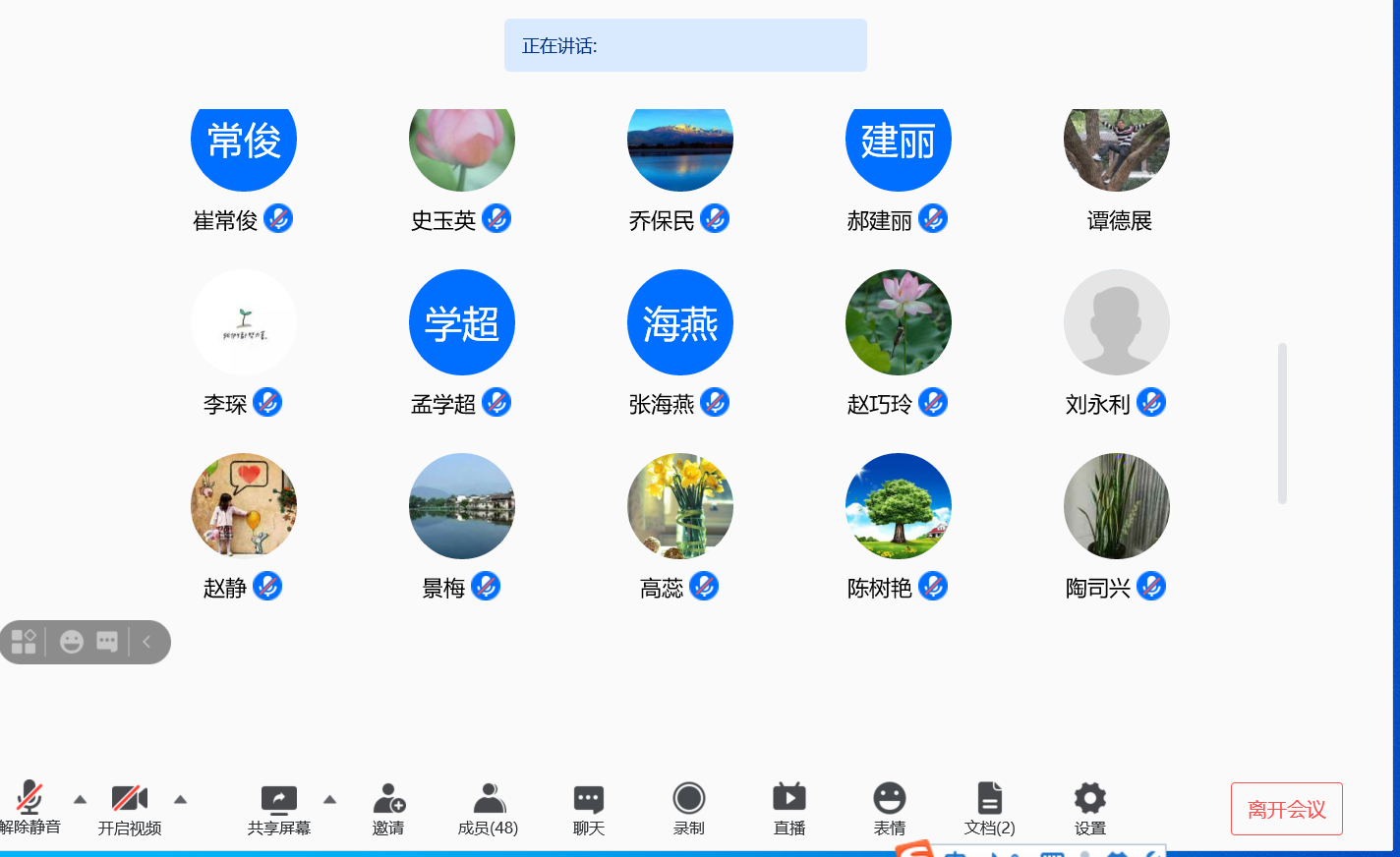Viewport: 1400px width, 857px height.
Task: Start recording with the 录制 icon
Action: click(689, 798)
